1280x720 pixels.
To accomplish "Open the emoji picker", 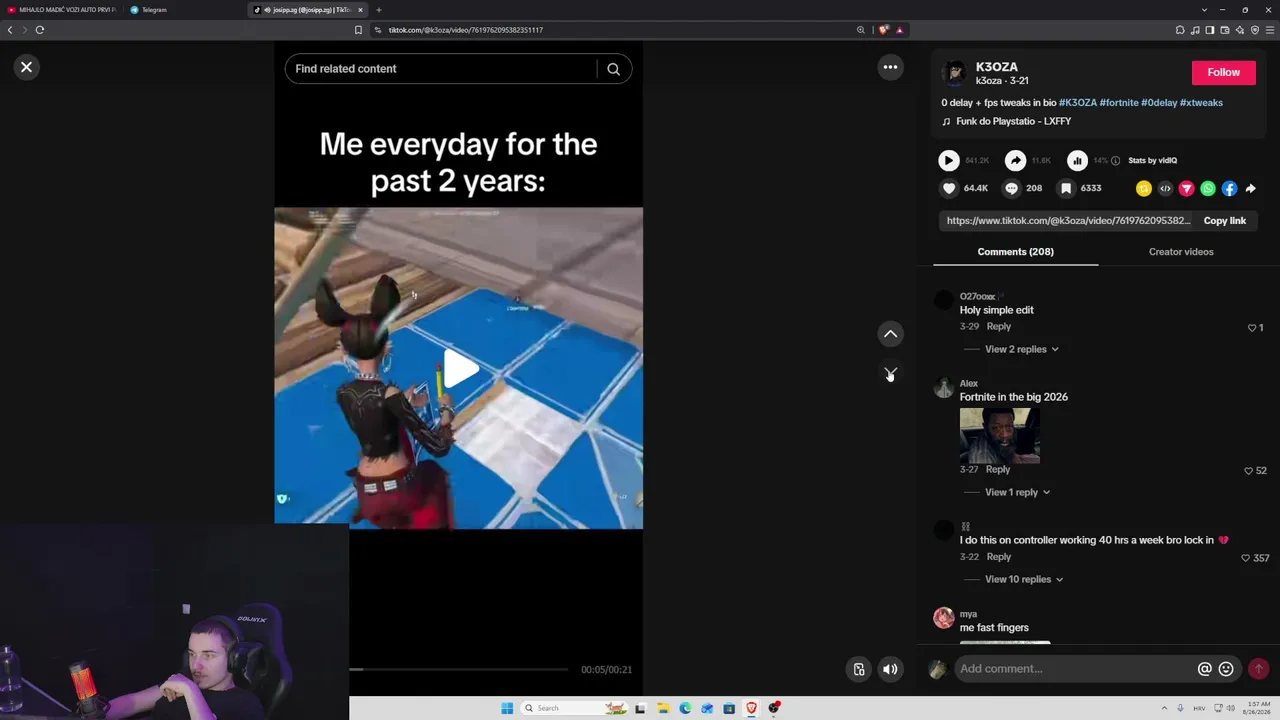I will [x=1226, y=669].
